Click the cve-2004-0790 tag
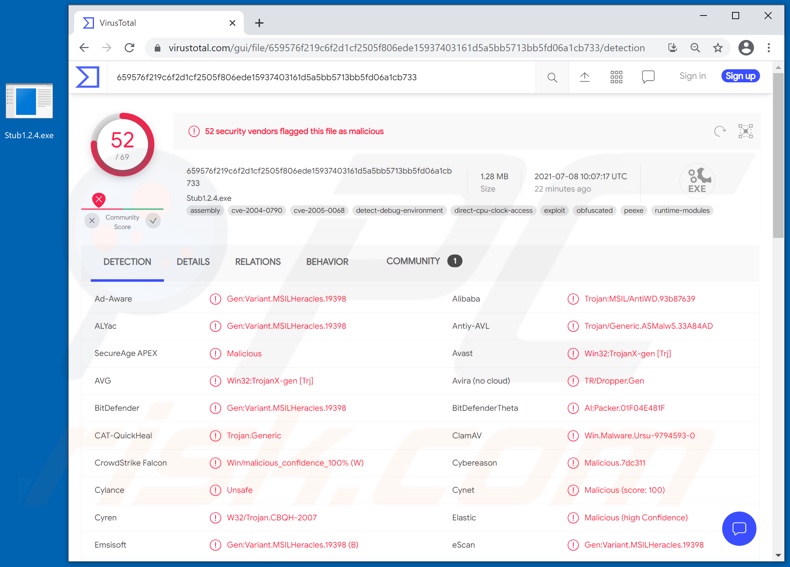Image resolution: width=790 pixels, height=567 pixels. pos(257,211)
